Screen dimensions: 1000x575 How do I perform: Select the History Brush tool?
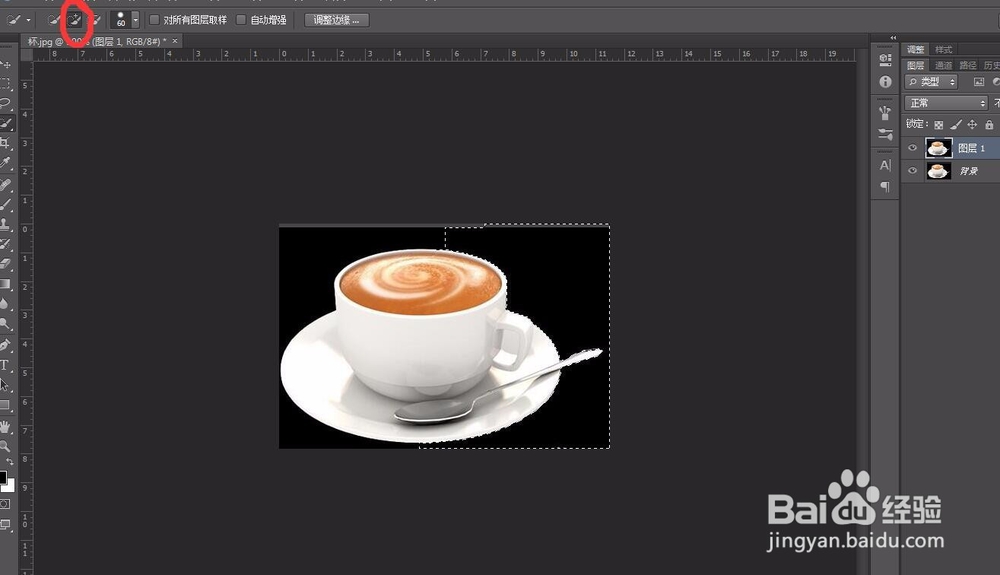tap(5, 244)
